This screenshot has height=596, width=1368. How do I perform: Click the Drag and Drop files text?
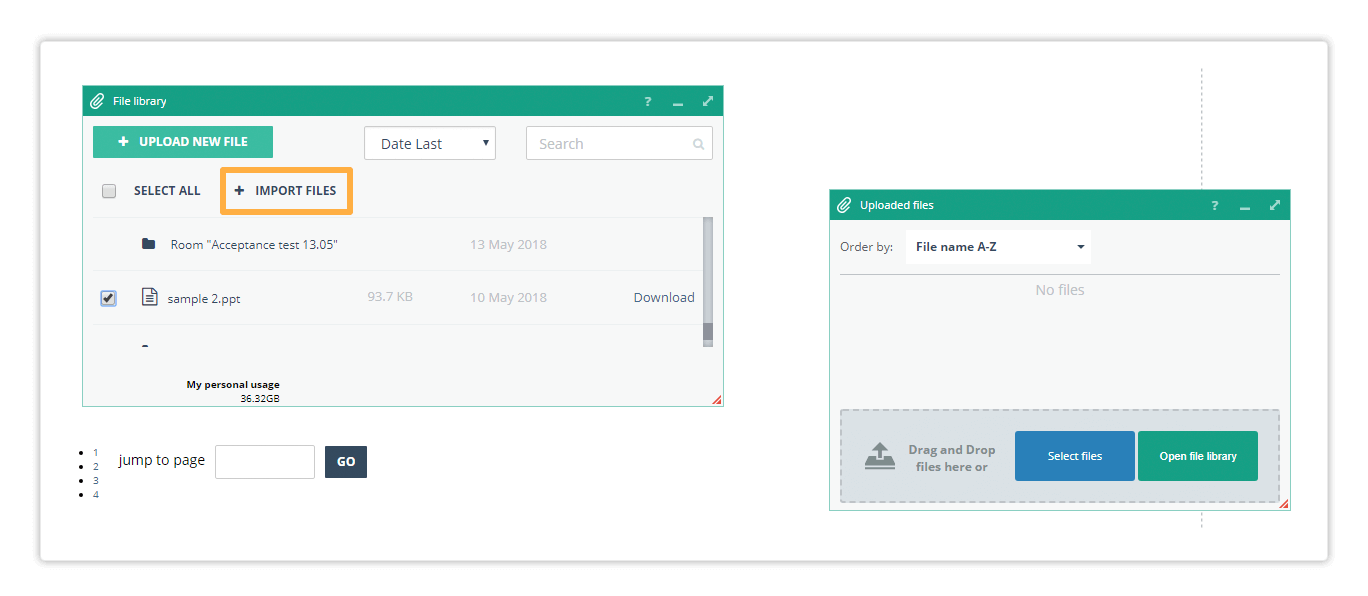952,458
